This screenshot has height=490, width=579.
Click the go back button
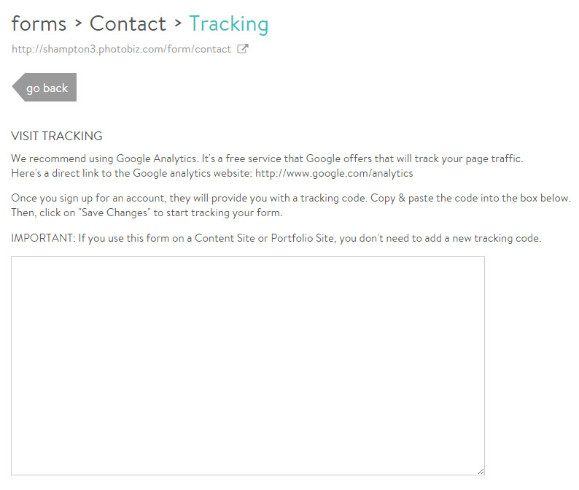44,88
